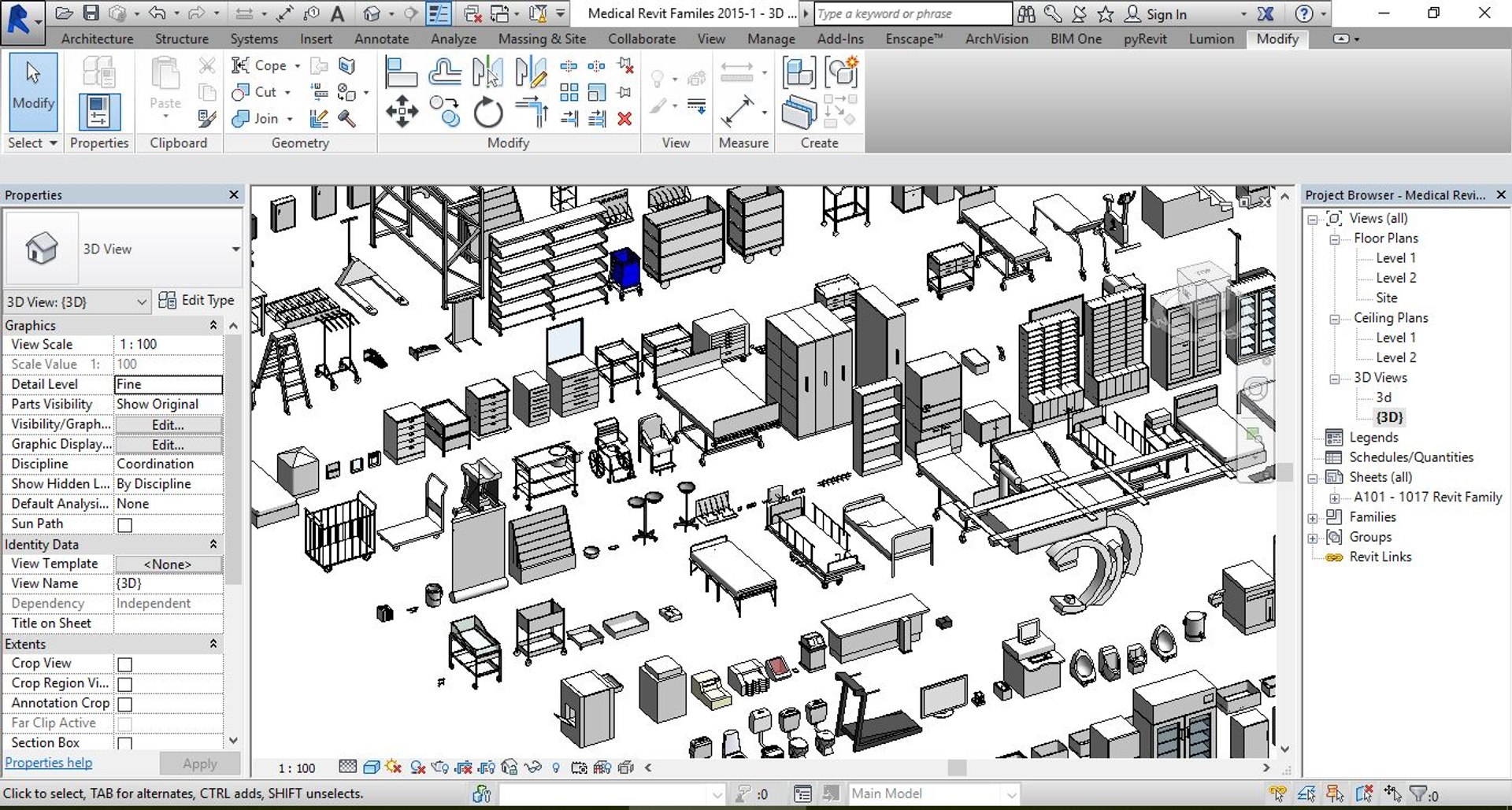Click the horizontal scrollbar thumb below viewport
The image size is (1512, 810).
point(957,767)
